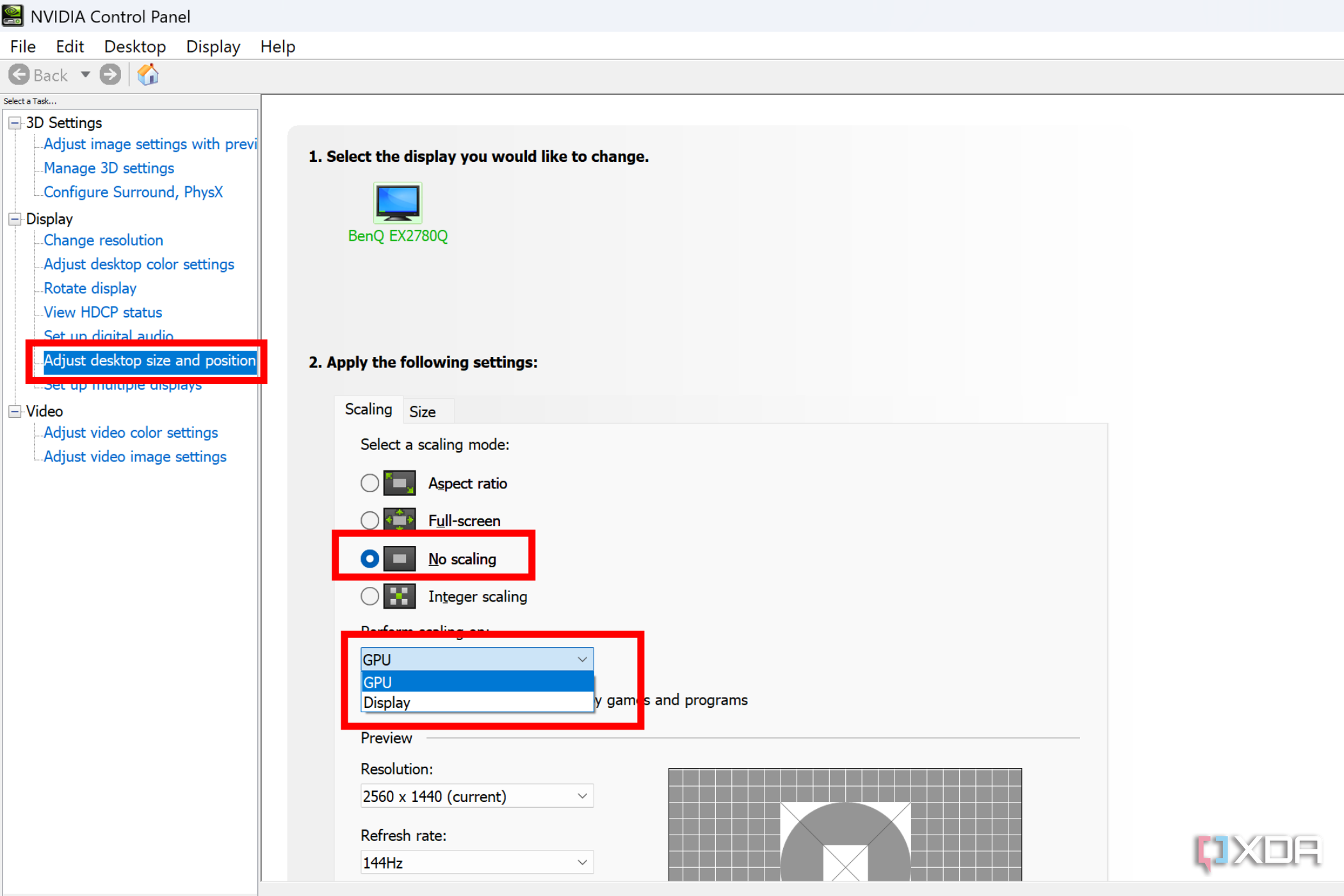
Task: Select the No scaling radio button
Action: [x=369, y=559]
